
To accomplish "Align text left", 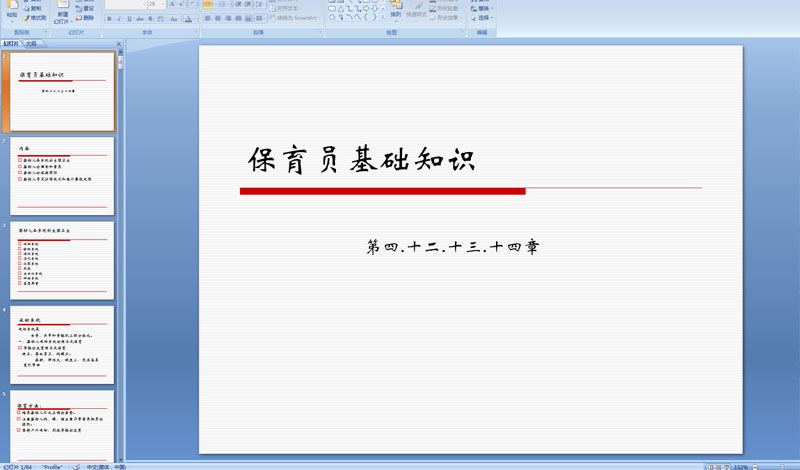I will tap(208, 18).
